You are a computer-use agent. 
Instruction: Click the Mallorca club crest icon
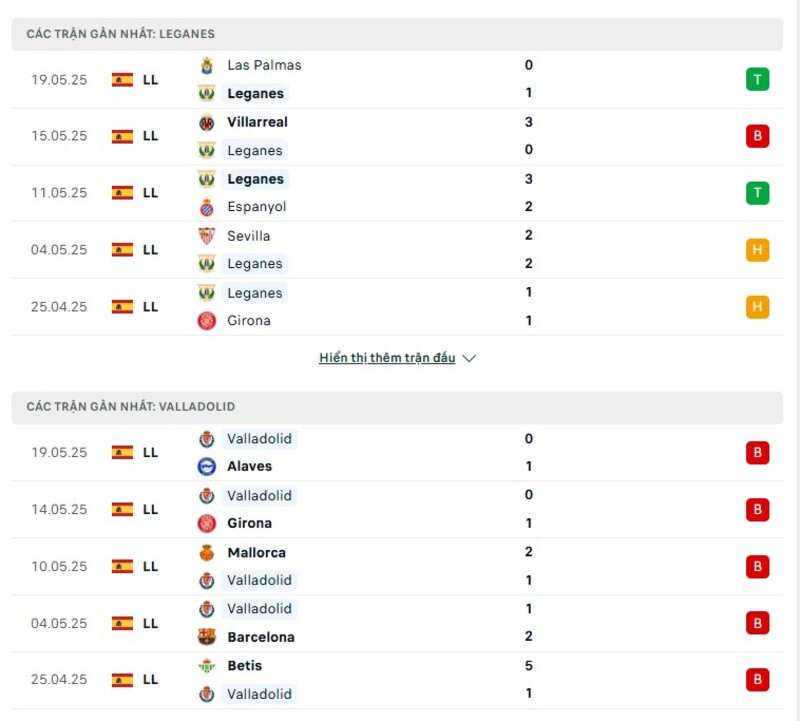tap(207, 552)
